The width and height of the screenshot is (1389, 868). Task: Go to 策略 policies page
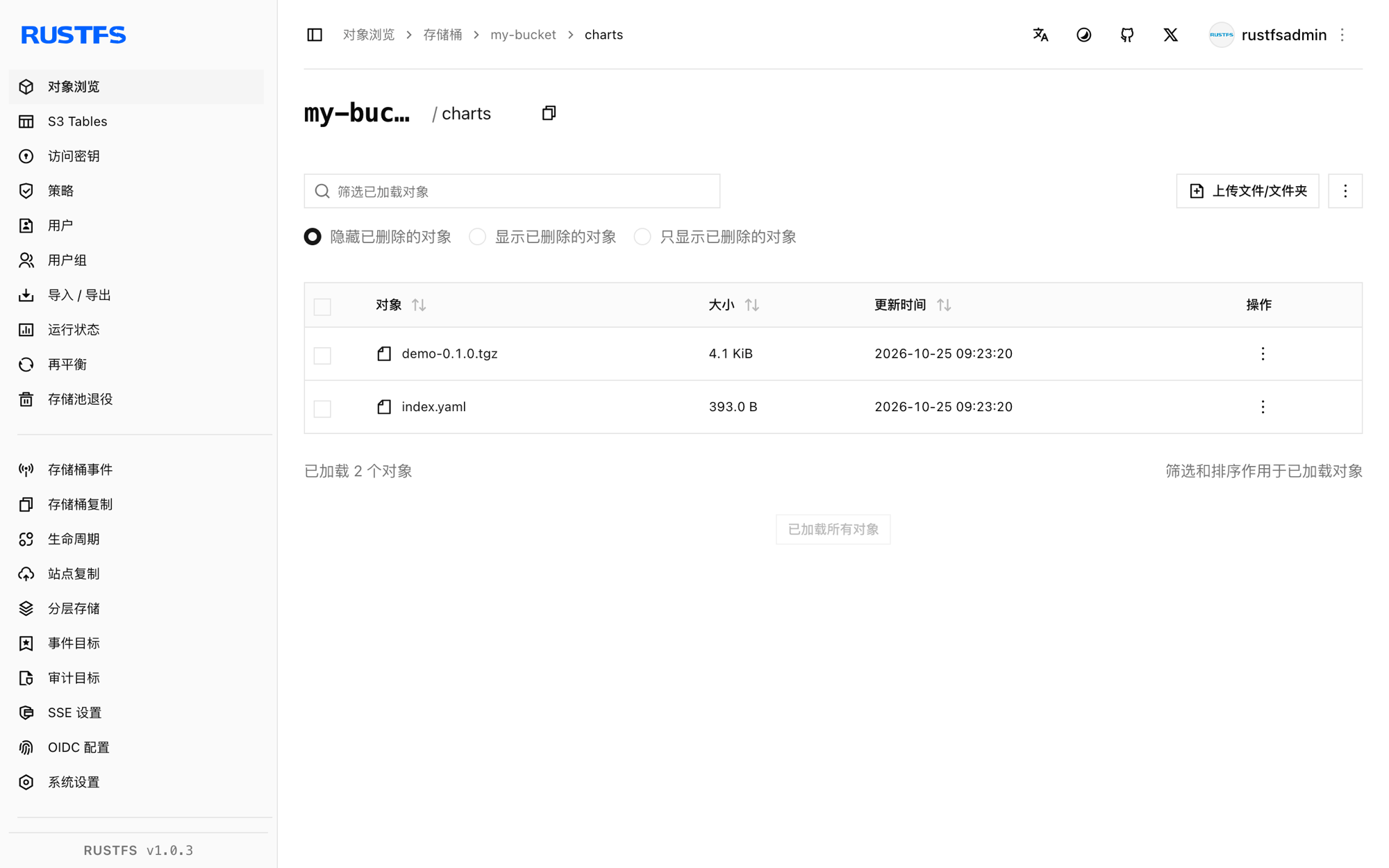(x=136, y=191)
